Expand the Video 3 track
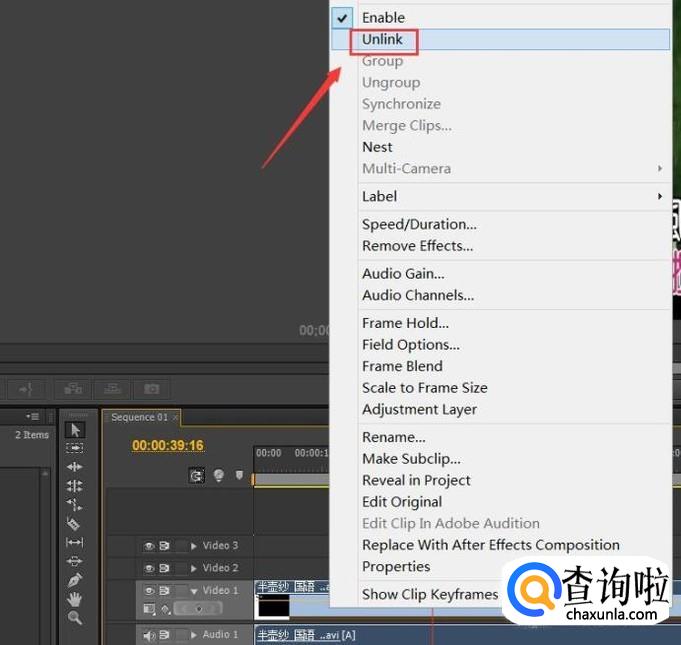 point(194,546)
